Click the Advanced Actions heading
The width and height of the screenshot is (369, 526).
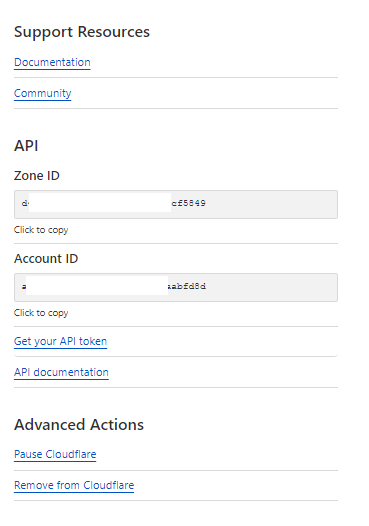(79, 425)
